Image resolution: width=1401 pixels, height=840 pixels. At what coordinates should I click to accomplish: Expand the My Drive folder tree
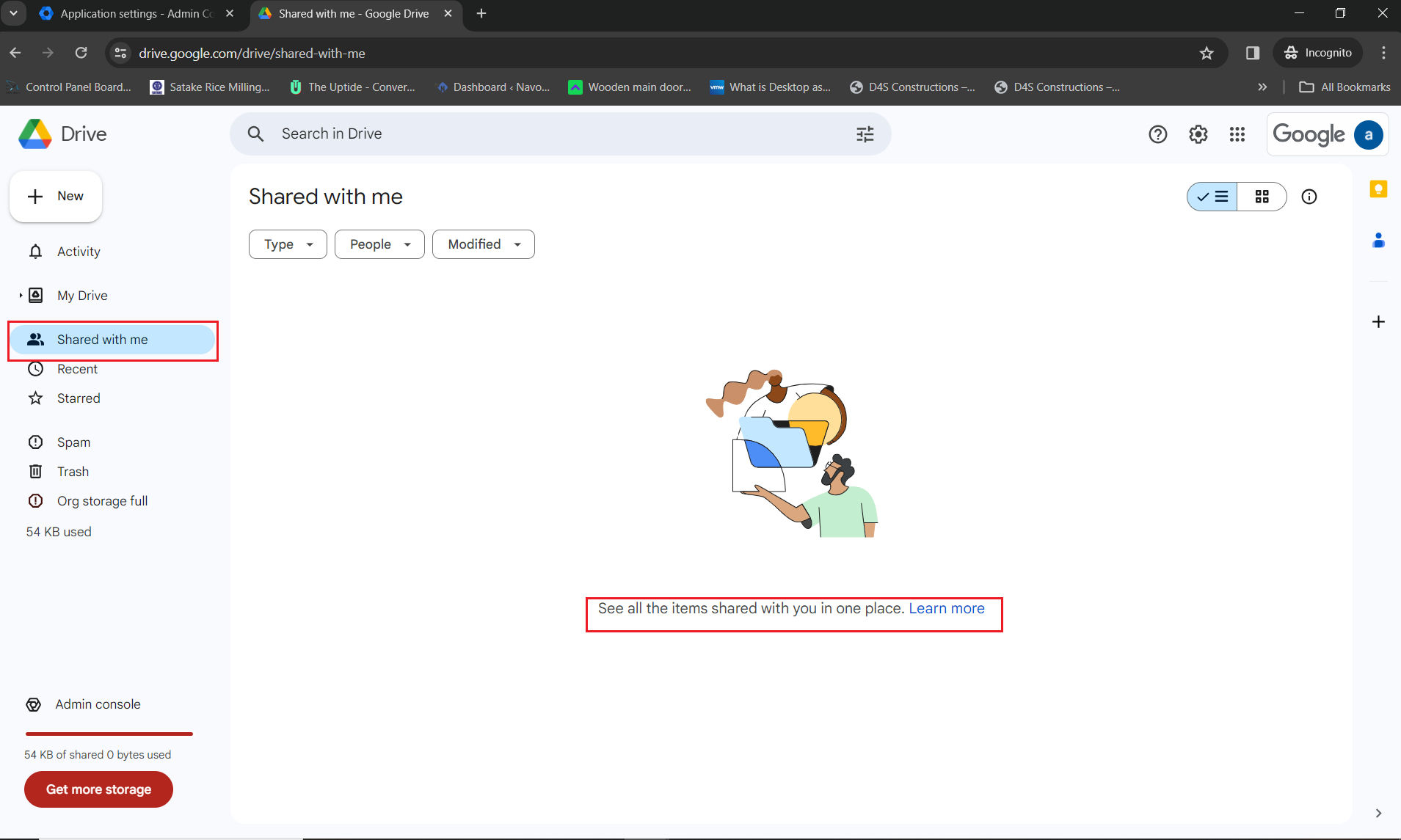tap(21, 296)
